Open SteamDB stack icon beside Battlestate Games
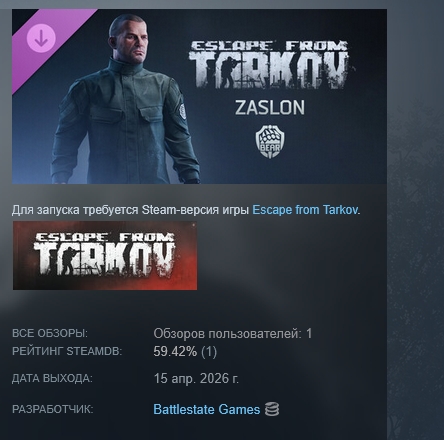Viewport: 444px width, 440px height. [272, 409]
